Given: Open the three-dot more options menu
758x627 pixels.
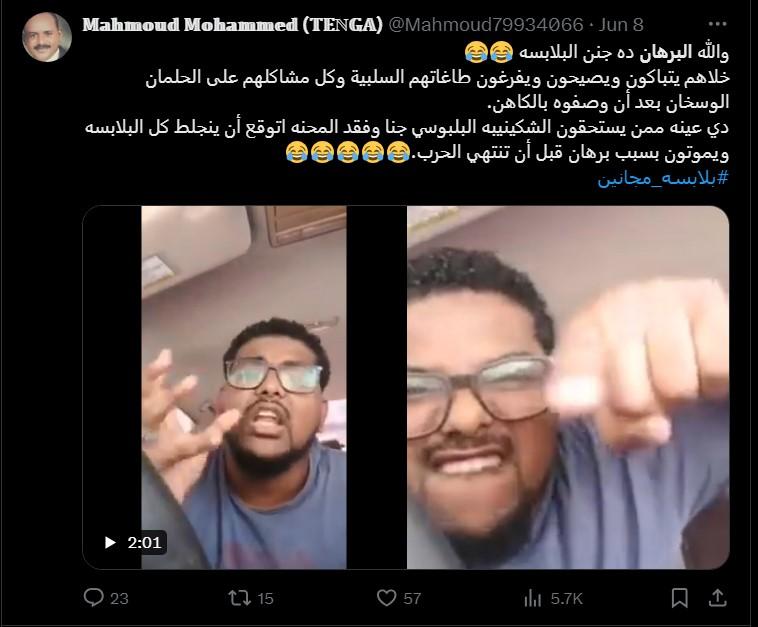Looking at the screenshot, I should tap(717, 24).
